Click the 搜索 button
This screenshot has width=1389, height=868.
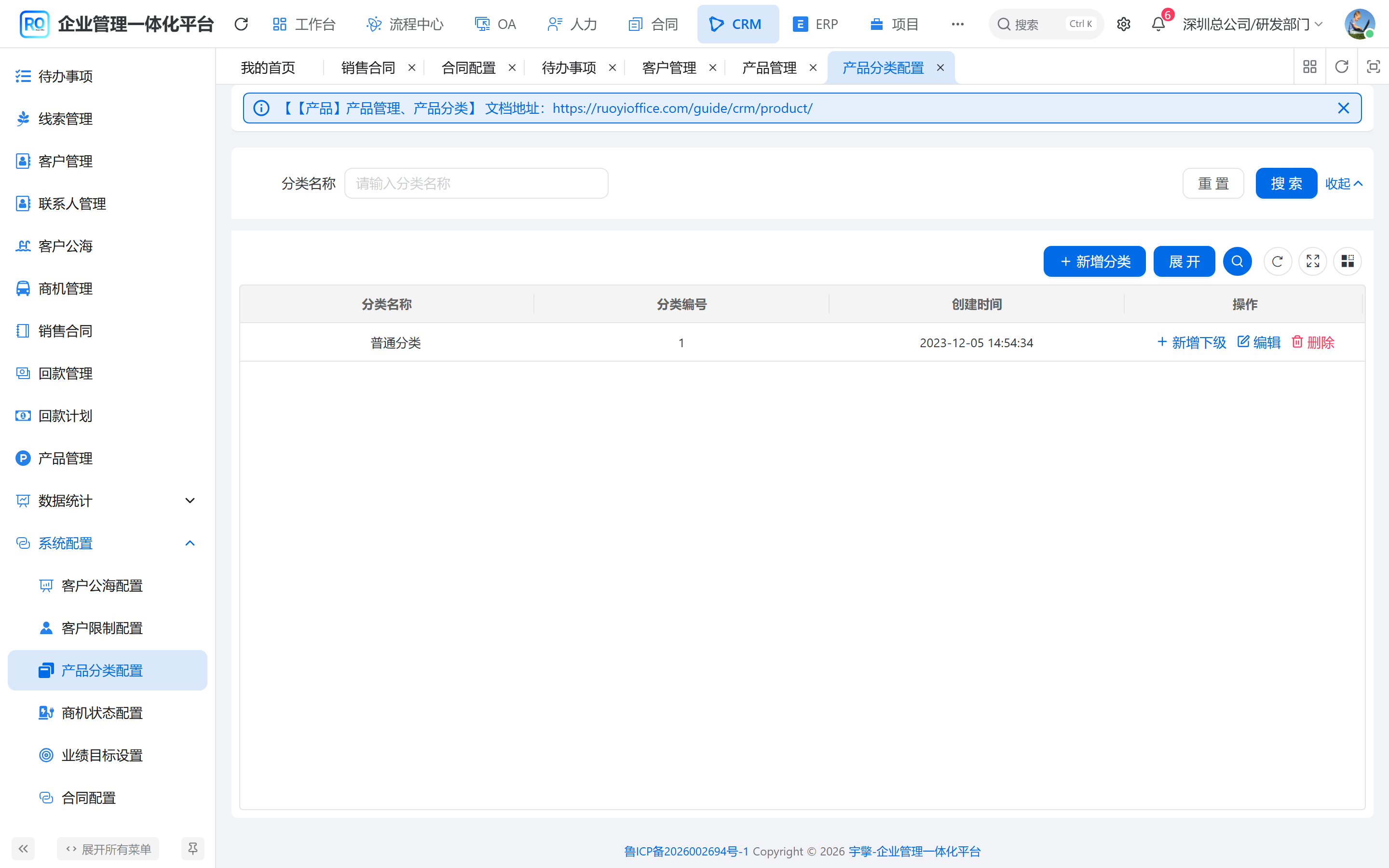pyautogui.click(x=1286, y=184)
